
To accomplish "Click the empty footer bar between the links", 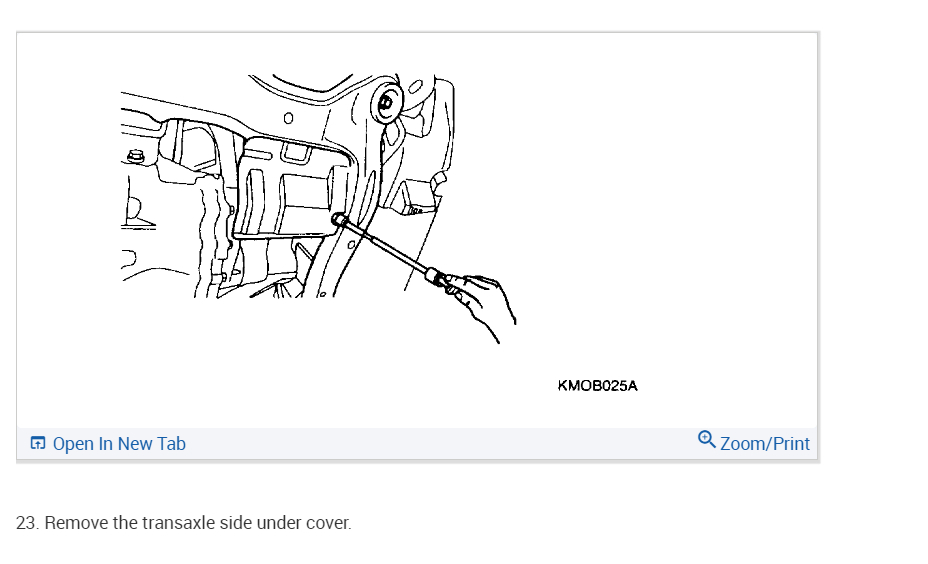I will coord(441,443).
